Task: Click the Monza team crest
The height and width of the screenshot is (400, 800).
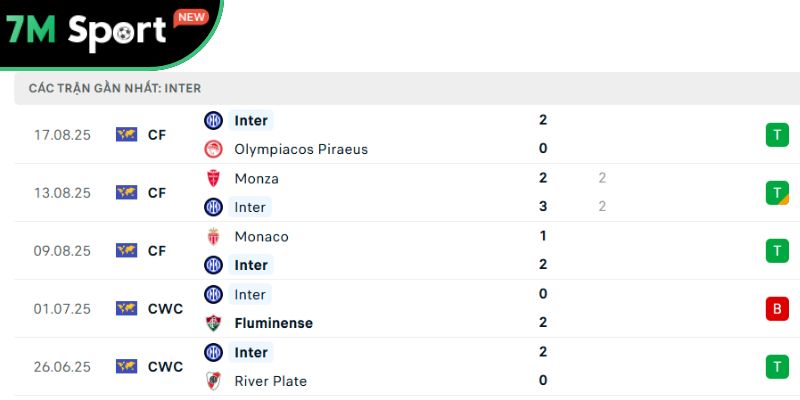Action: (x=213, y=178)
